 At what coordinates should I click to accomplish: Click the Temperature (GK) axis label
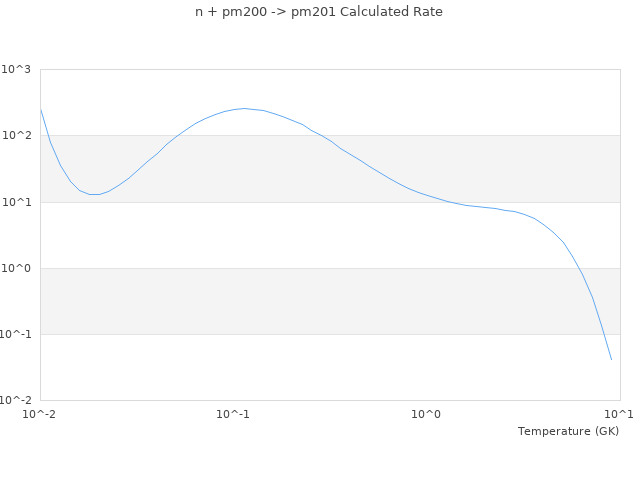[568, 431]
